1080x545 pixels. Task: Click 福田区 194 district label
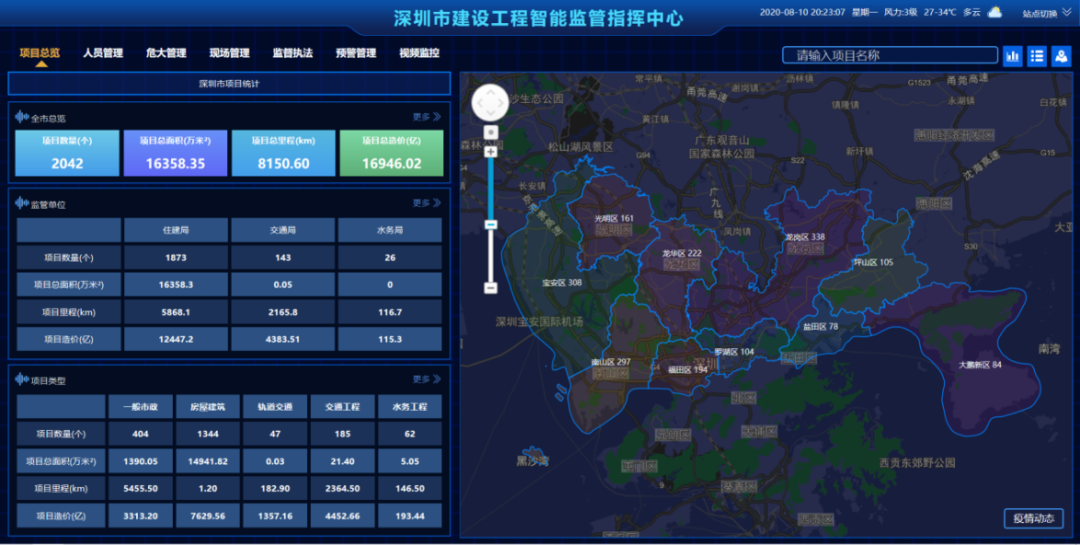pos(687,370)
